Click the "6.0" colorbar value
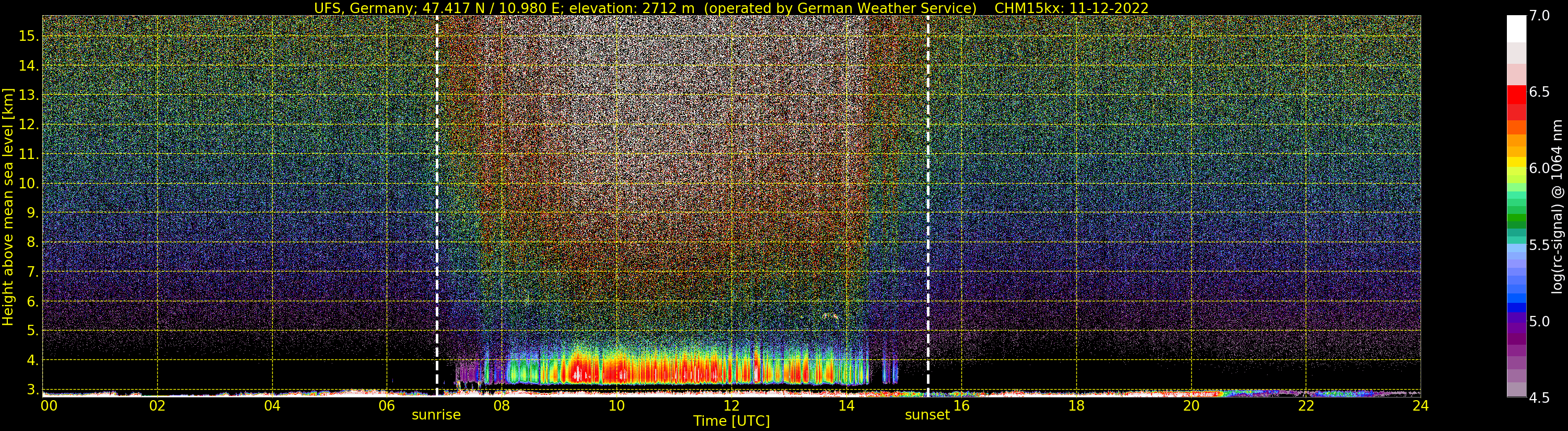 (x=1539, y=168)
